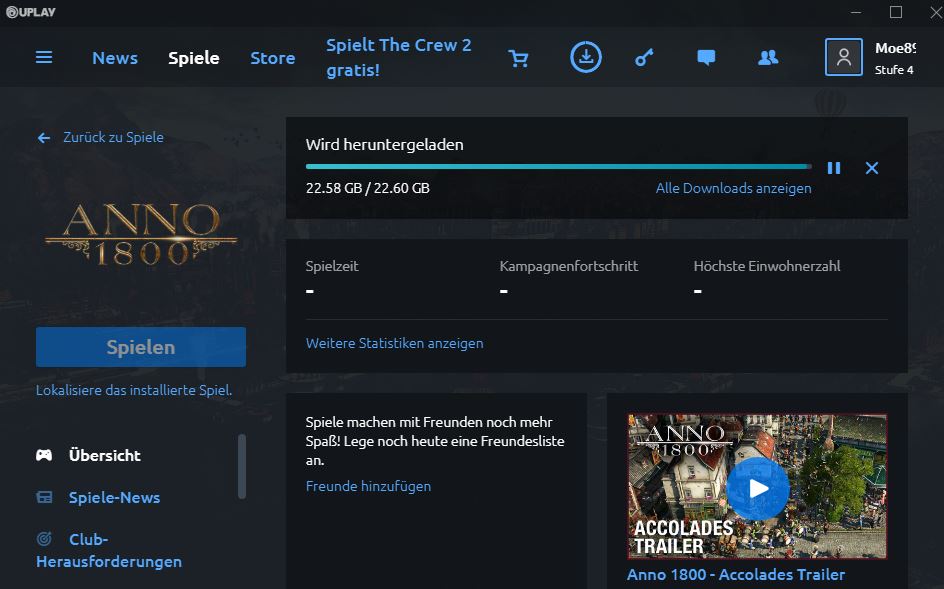Open the hamburger menu
The height and width of the screenshot is (589, 944).
click(44, 58)
